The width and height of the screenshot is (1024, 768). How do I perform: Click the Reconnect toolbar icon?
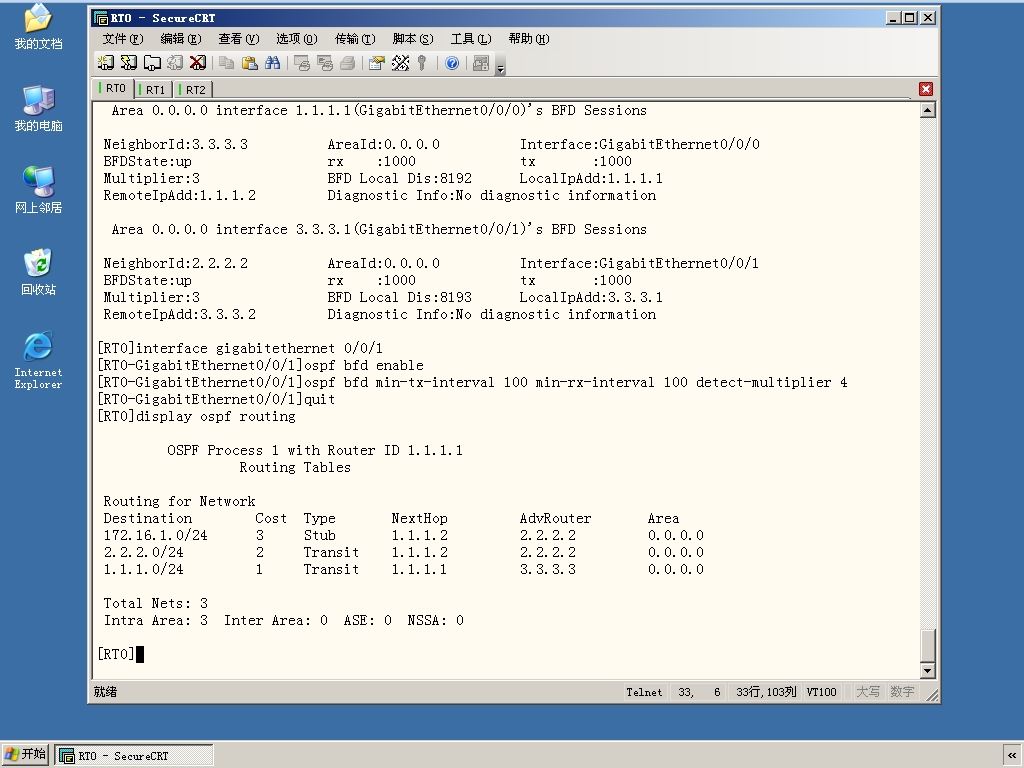click(174, 63)
